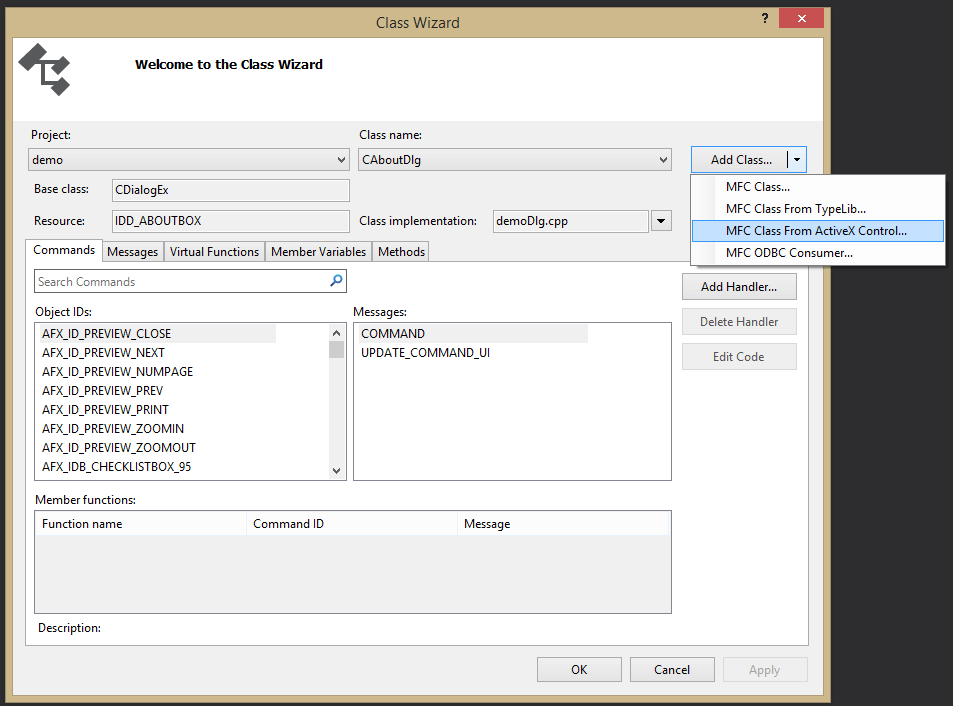Click the search magnifier icon in Search Commands
Image resolution: width=953 pixels, height=706 pixels.
(337, 282)
